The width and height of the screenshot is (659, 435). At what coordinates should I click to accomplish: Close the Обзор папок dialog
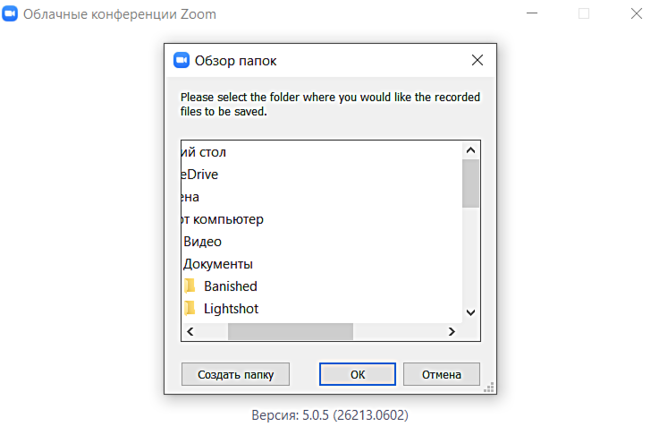[x=477, y=60]
